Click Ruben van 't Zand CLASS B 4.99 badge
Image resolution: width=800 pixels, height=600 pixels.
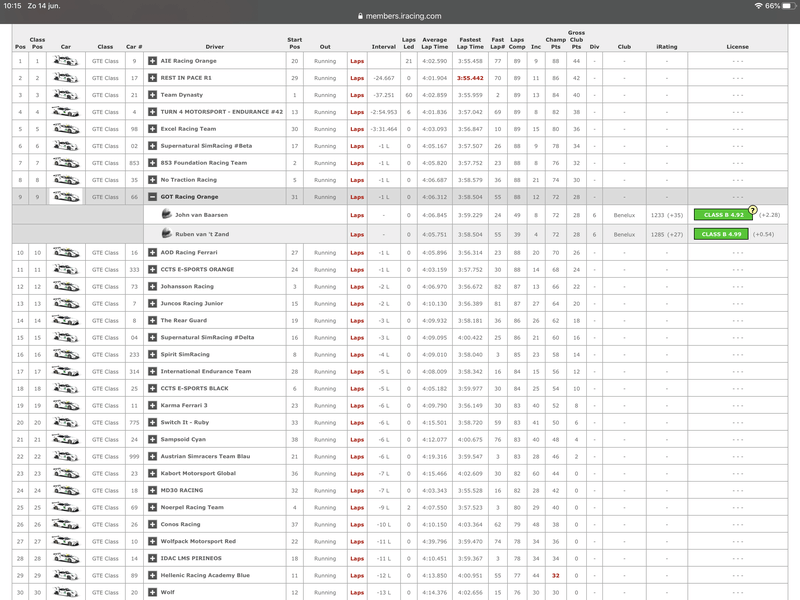(721, 234)
